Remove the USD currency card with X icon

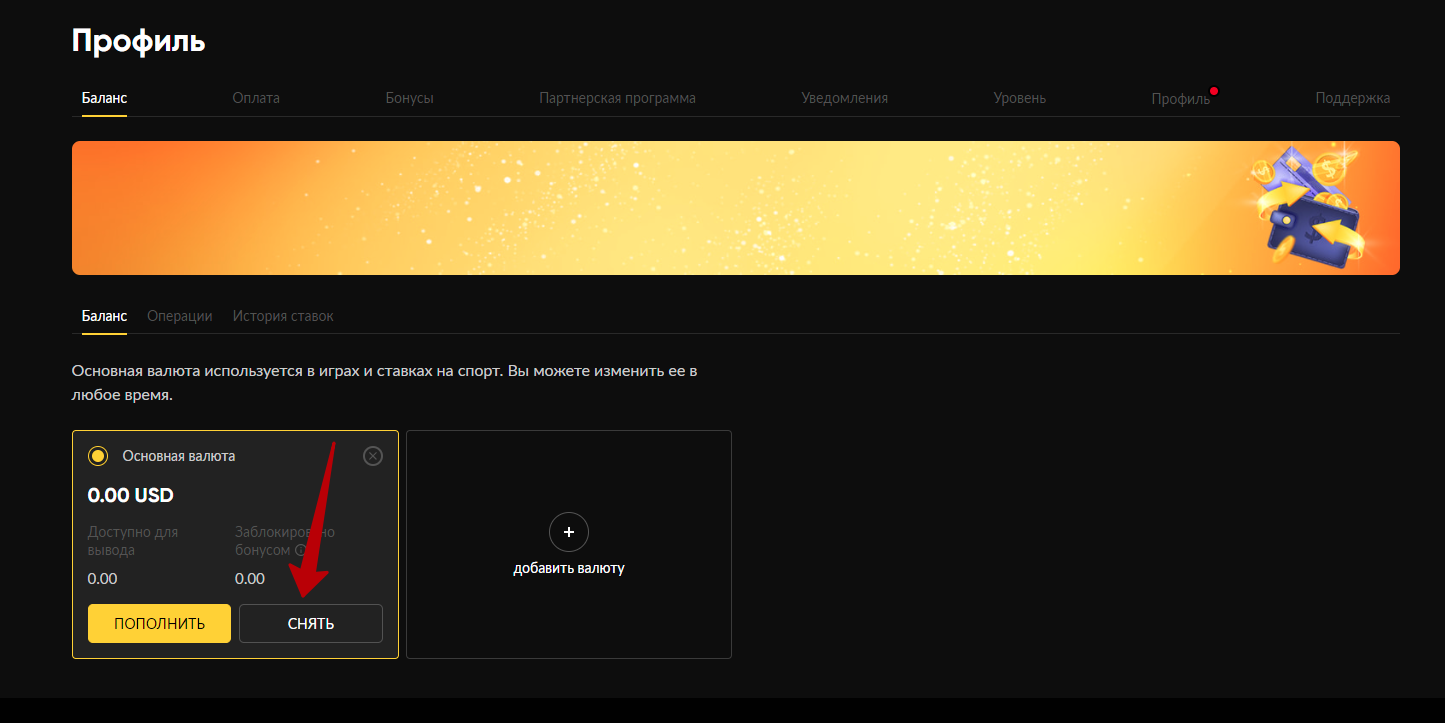[x=372, y=456]
